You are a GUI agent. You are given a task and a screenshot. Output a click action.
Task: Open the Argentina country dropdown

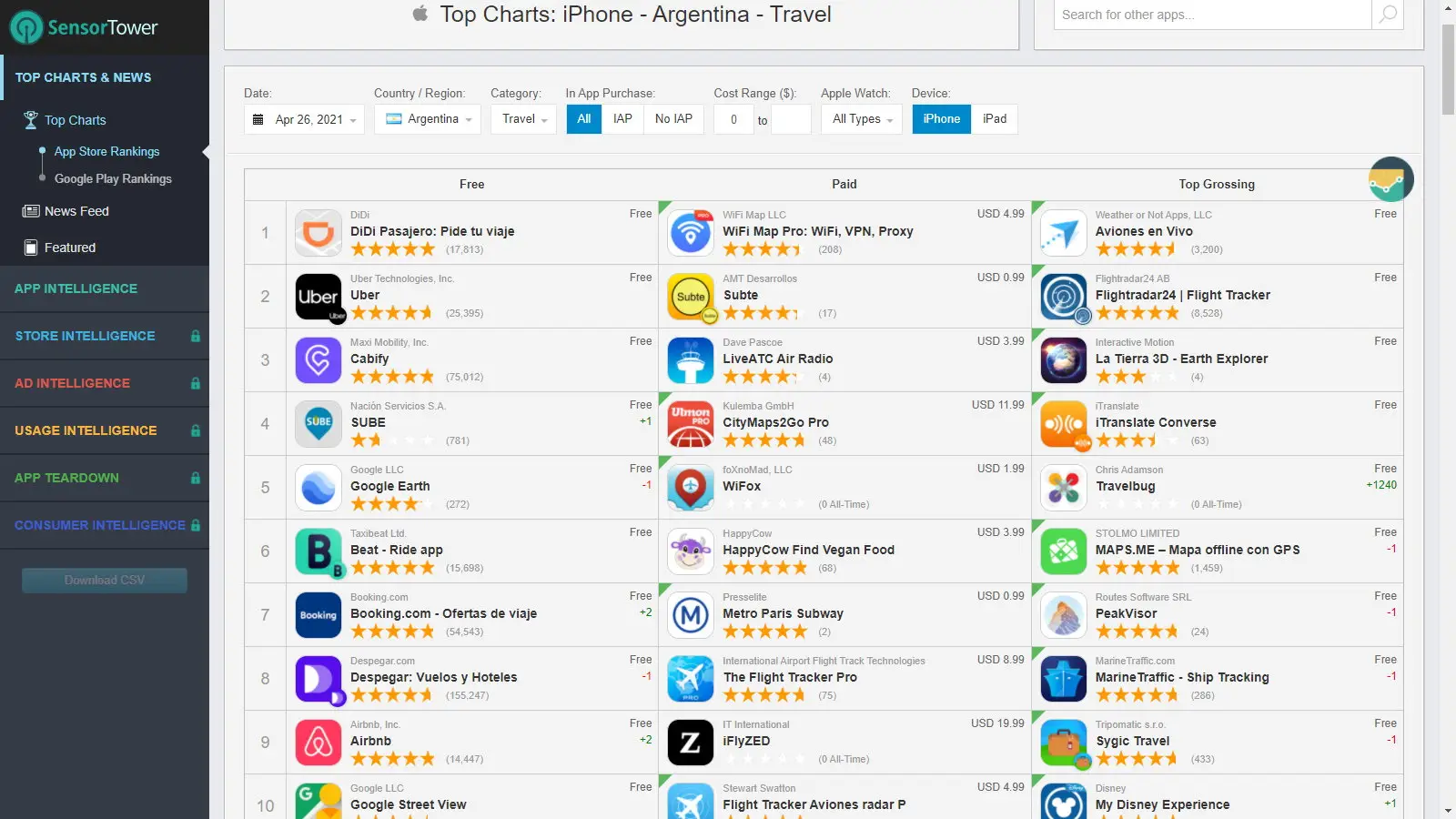(x=428, y=119)
